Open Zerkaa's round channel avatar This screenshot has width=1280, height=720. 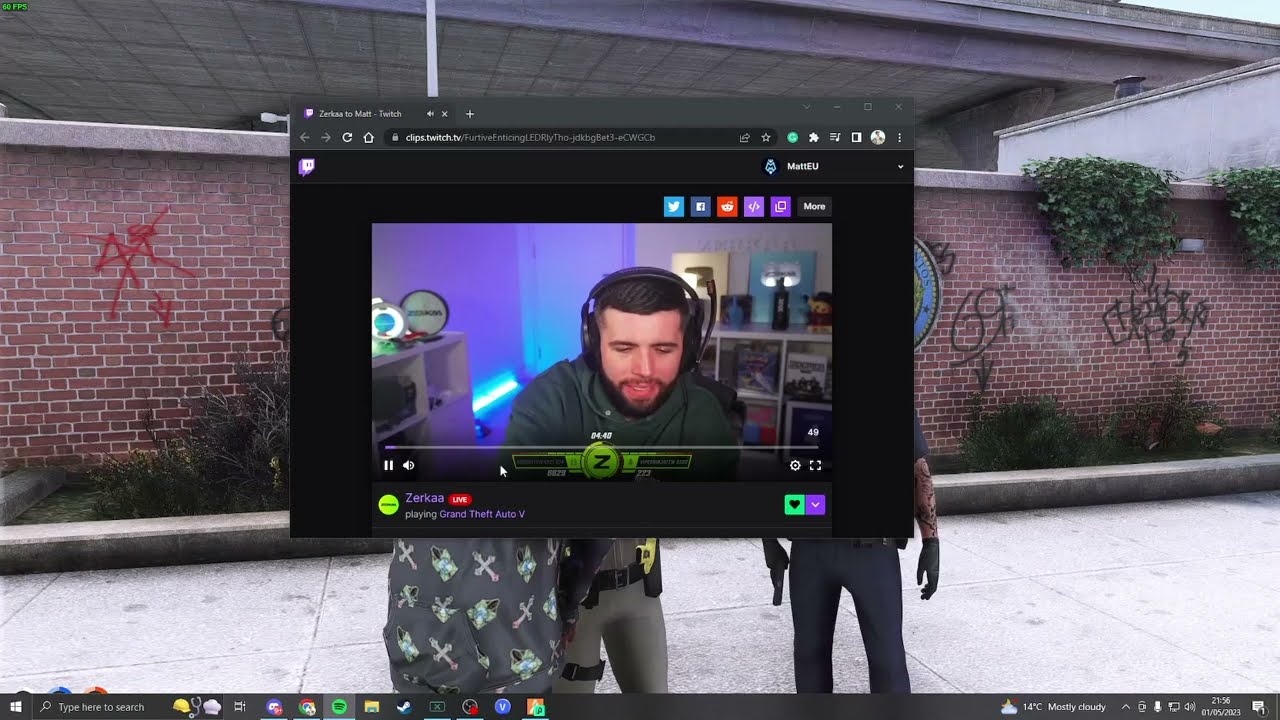388,505
